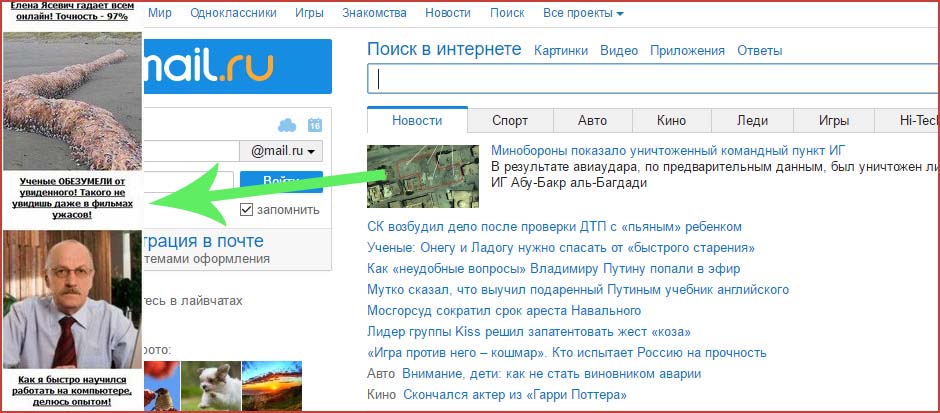Screen dimensions: 940x413
Task: Open the airstrike news thumbnail image
Action: [x=422, y=175]
